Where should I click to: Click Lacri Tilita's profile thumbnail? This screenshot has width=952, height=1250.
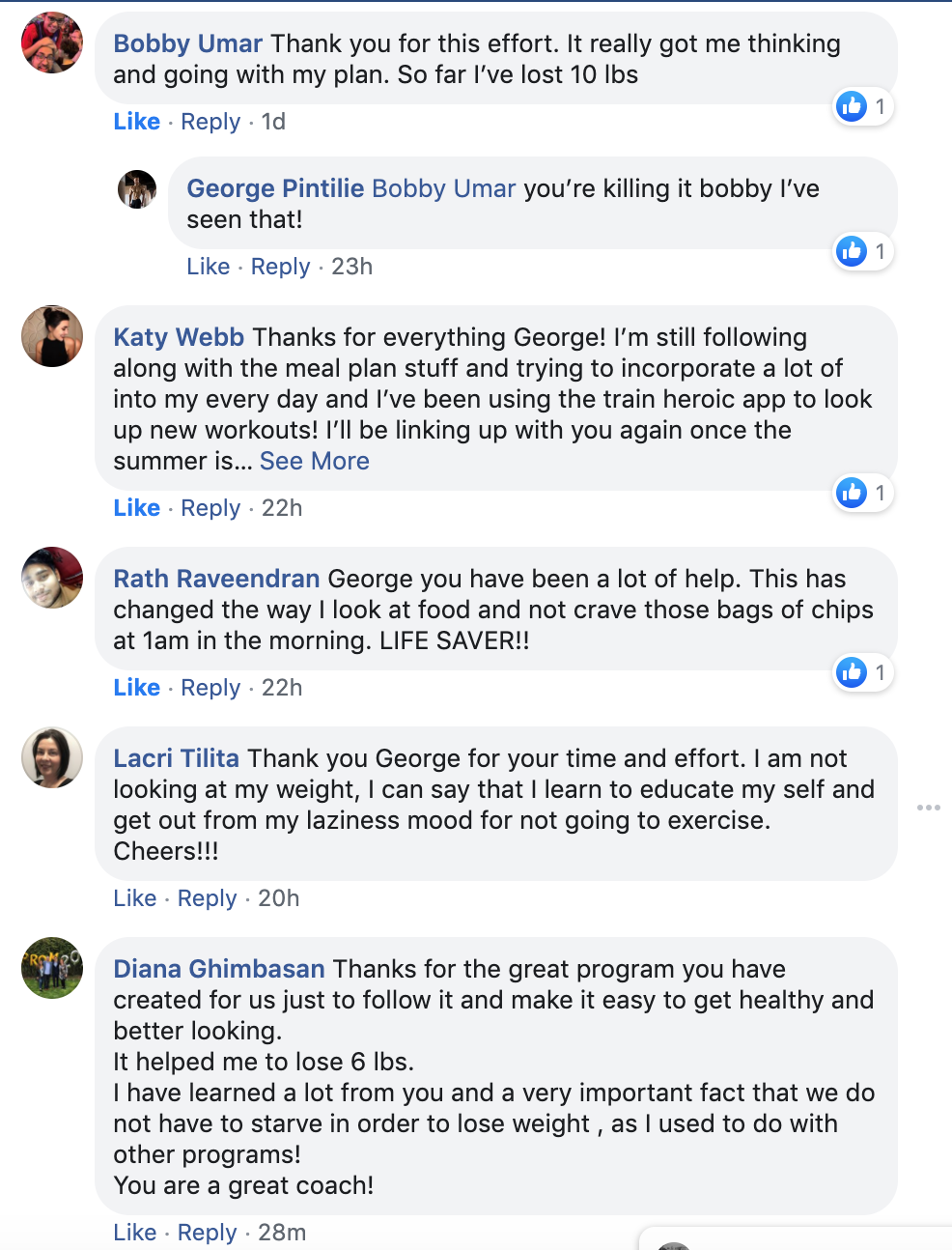pyautogui.click(x=52, y=757)
